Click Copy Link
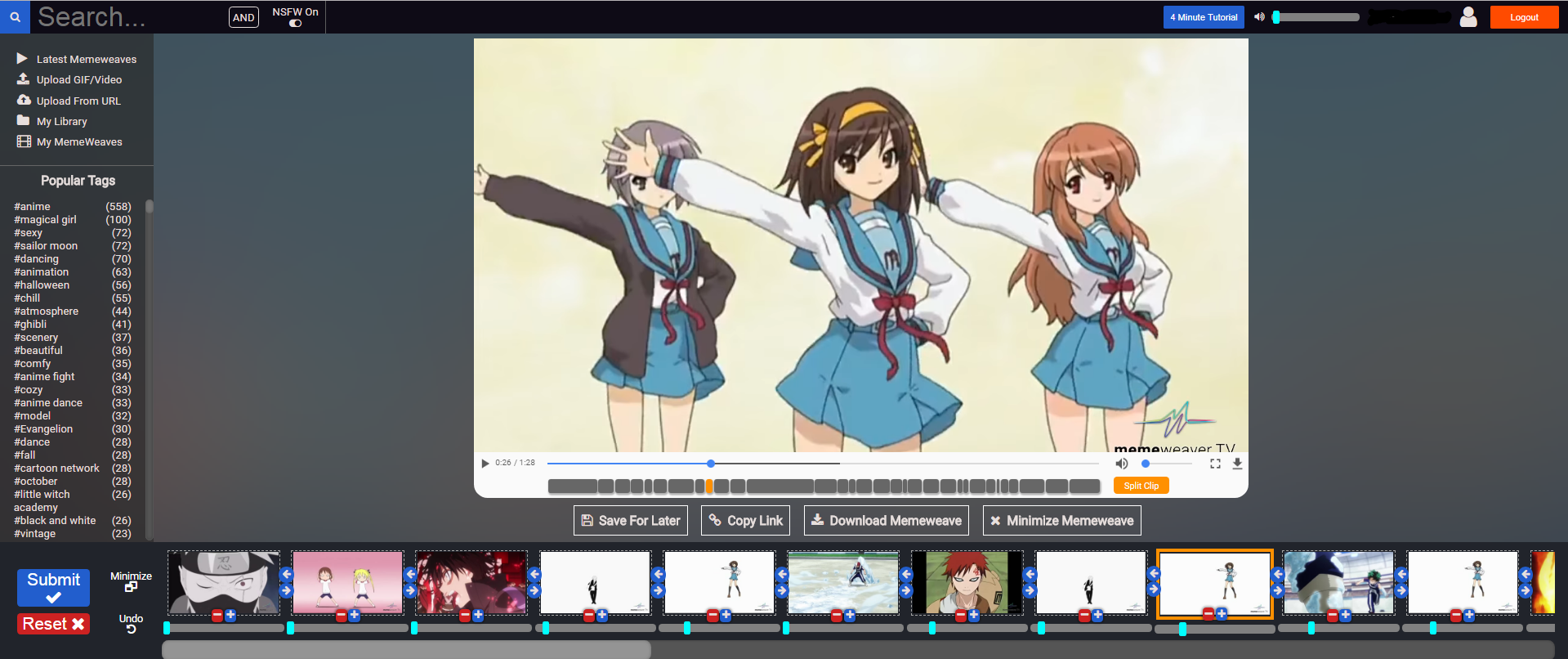The height and width of the screenshot is (659, 1568). [x=745, y=521]
